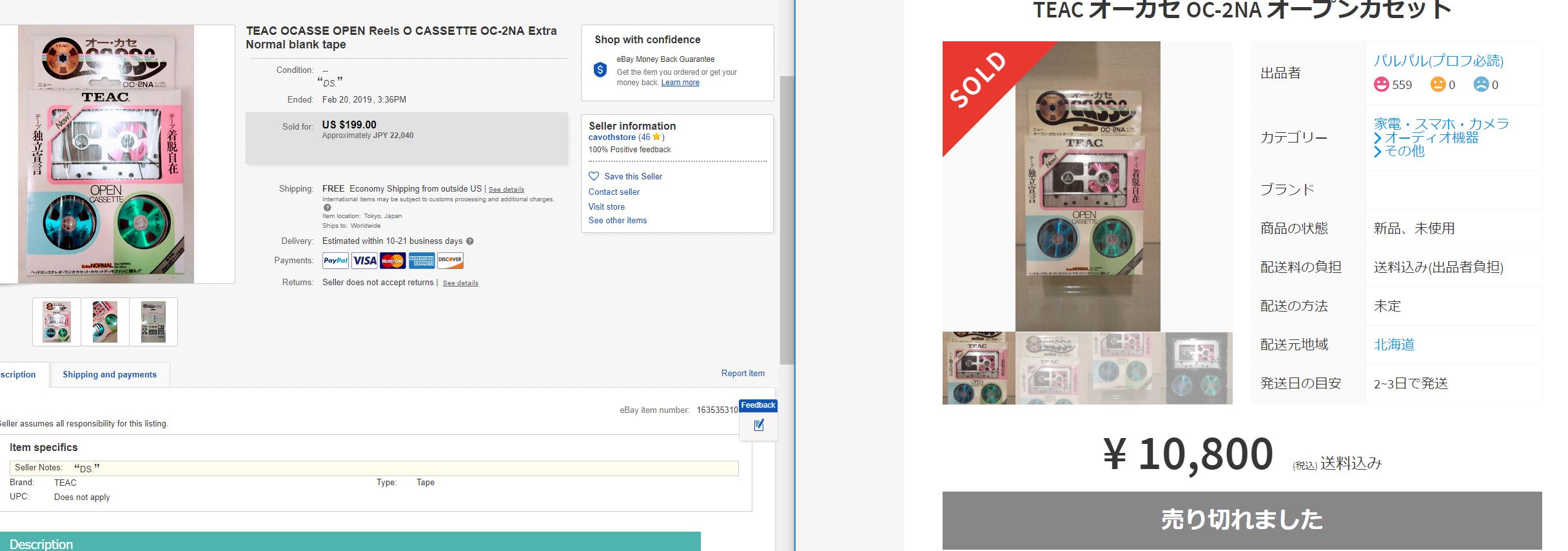The image size is (1568, 551).
Task: Click the 売り切れました sold out button
Action: click(x=1242, y=521)
